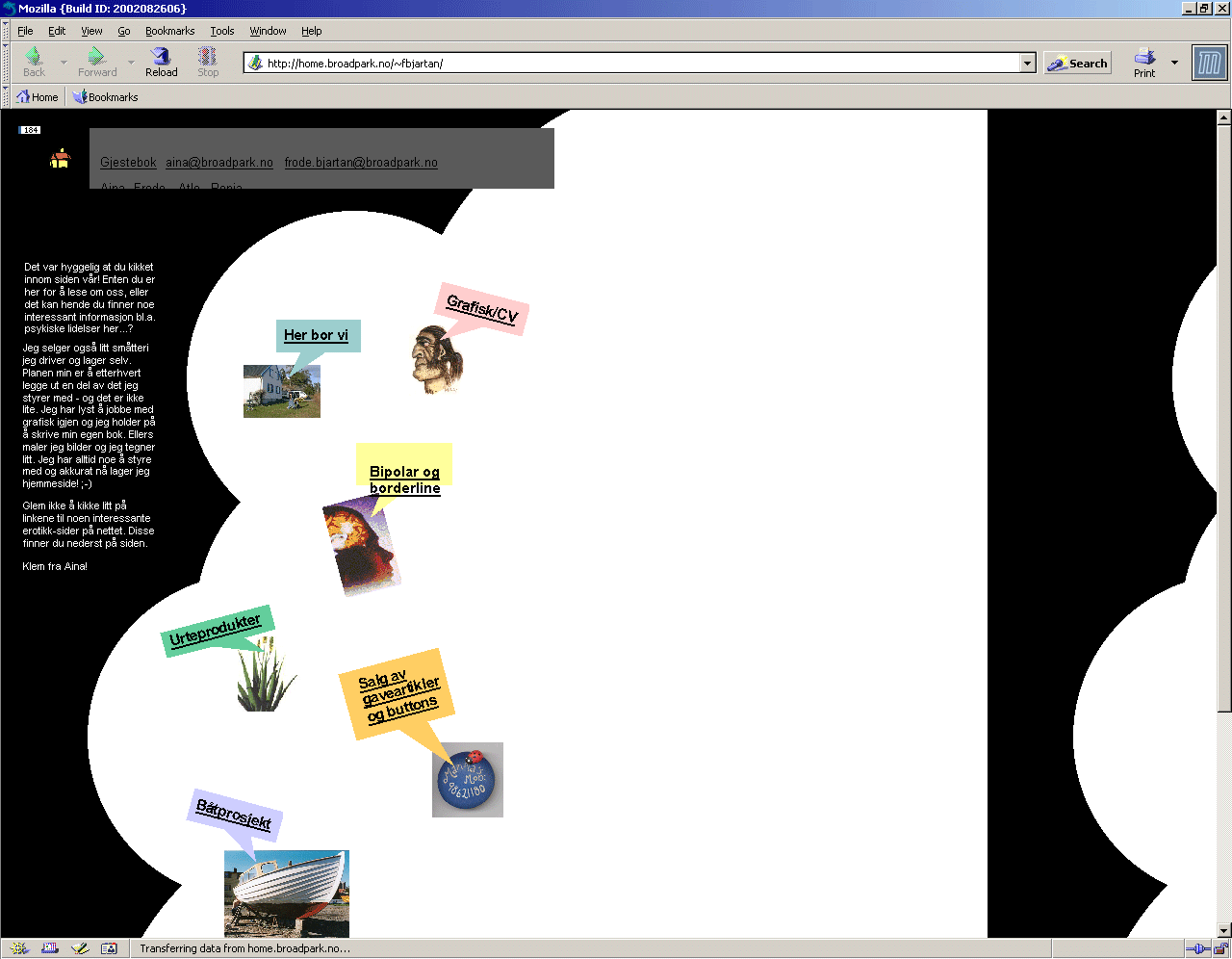
Task: Open the 'Bipolar og borderline' link
Action: [404, 479]
